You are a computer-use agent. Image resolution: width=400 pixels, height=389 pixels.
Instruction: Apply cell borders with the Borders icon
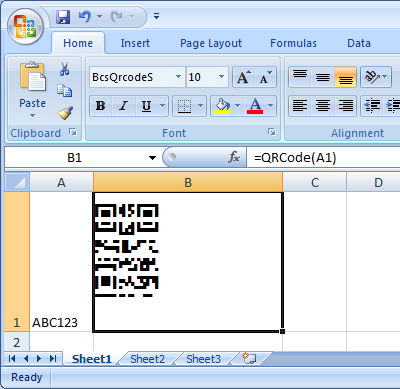(x=184, y=106)
